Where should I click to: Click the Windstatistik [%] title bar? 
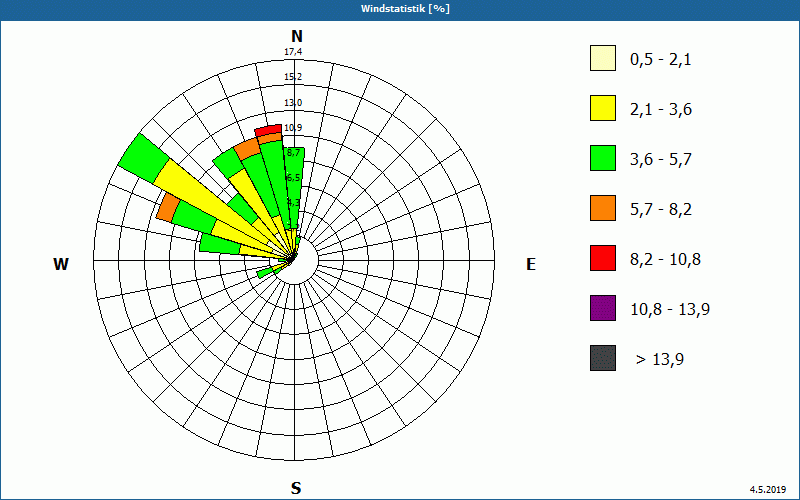pyautogui.click(x=400, y=9)
